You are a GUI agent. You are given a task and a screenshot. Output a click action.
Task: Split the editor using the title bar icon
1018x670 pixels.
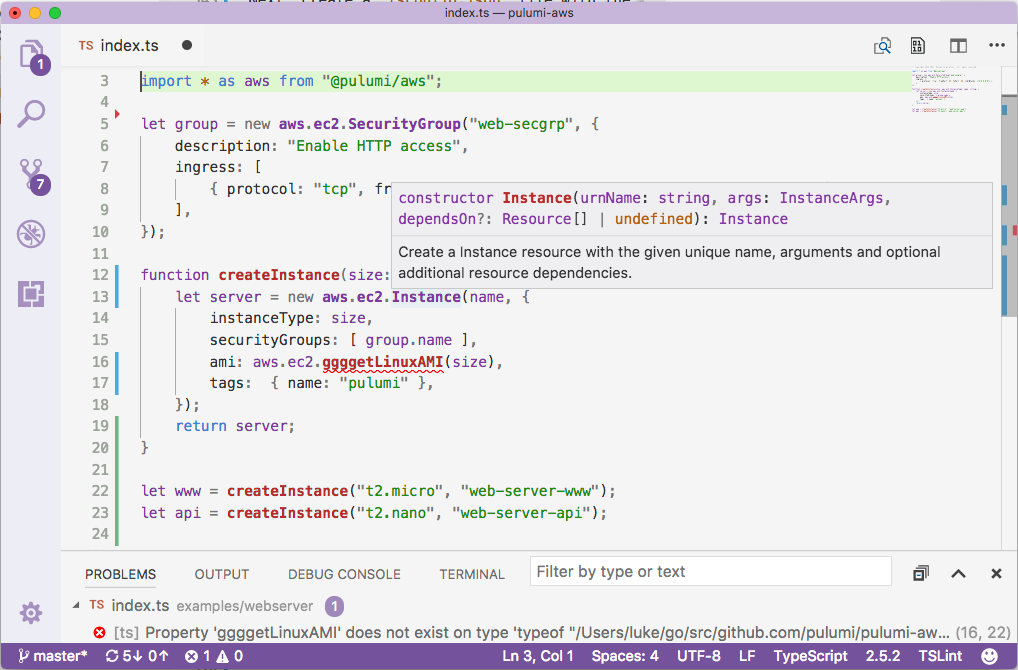point(958,46)
